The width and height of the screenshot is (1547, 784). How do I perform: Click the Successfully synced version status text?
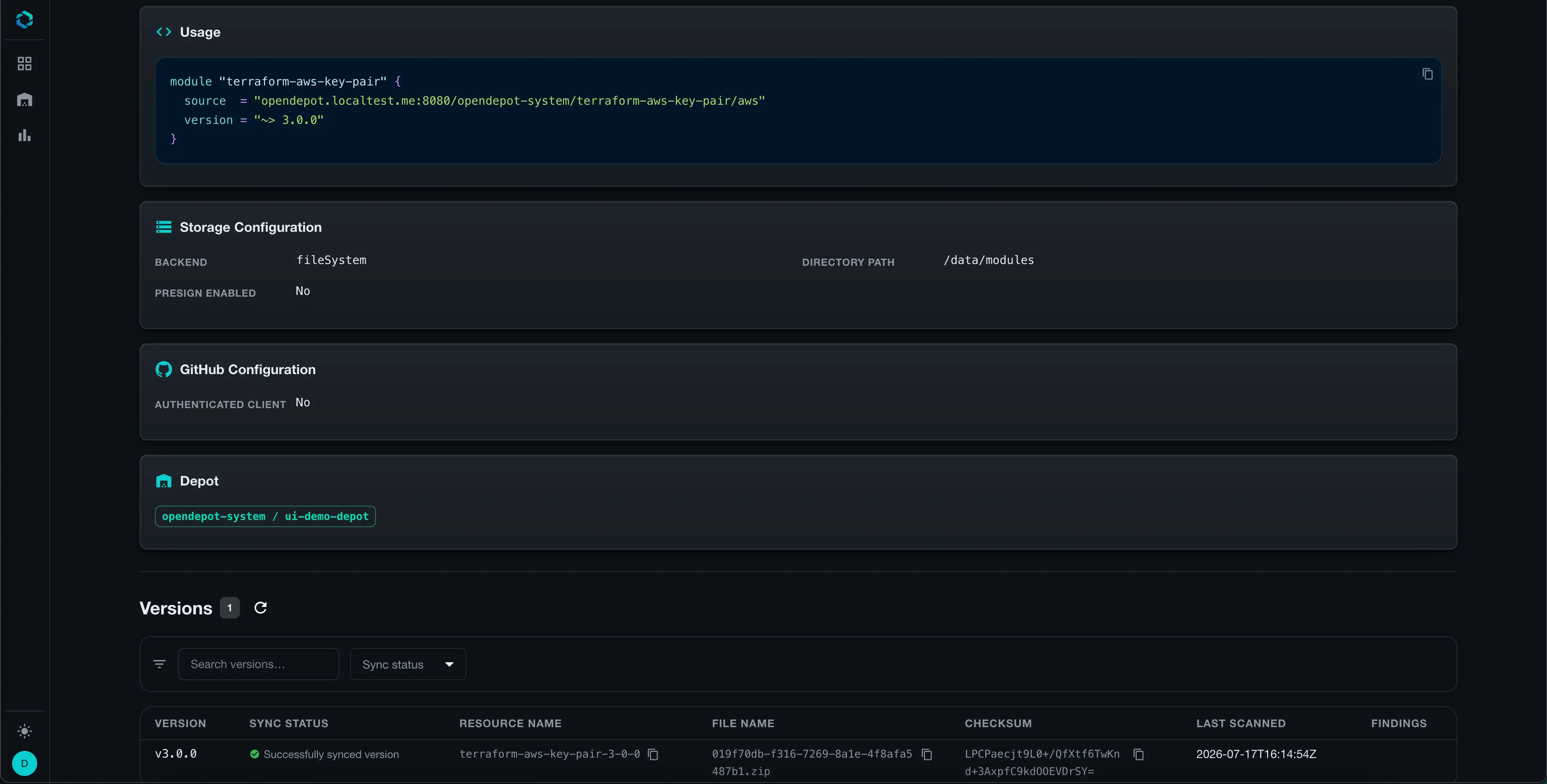coord(331,754)
